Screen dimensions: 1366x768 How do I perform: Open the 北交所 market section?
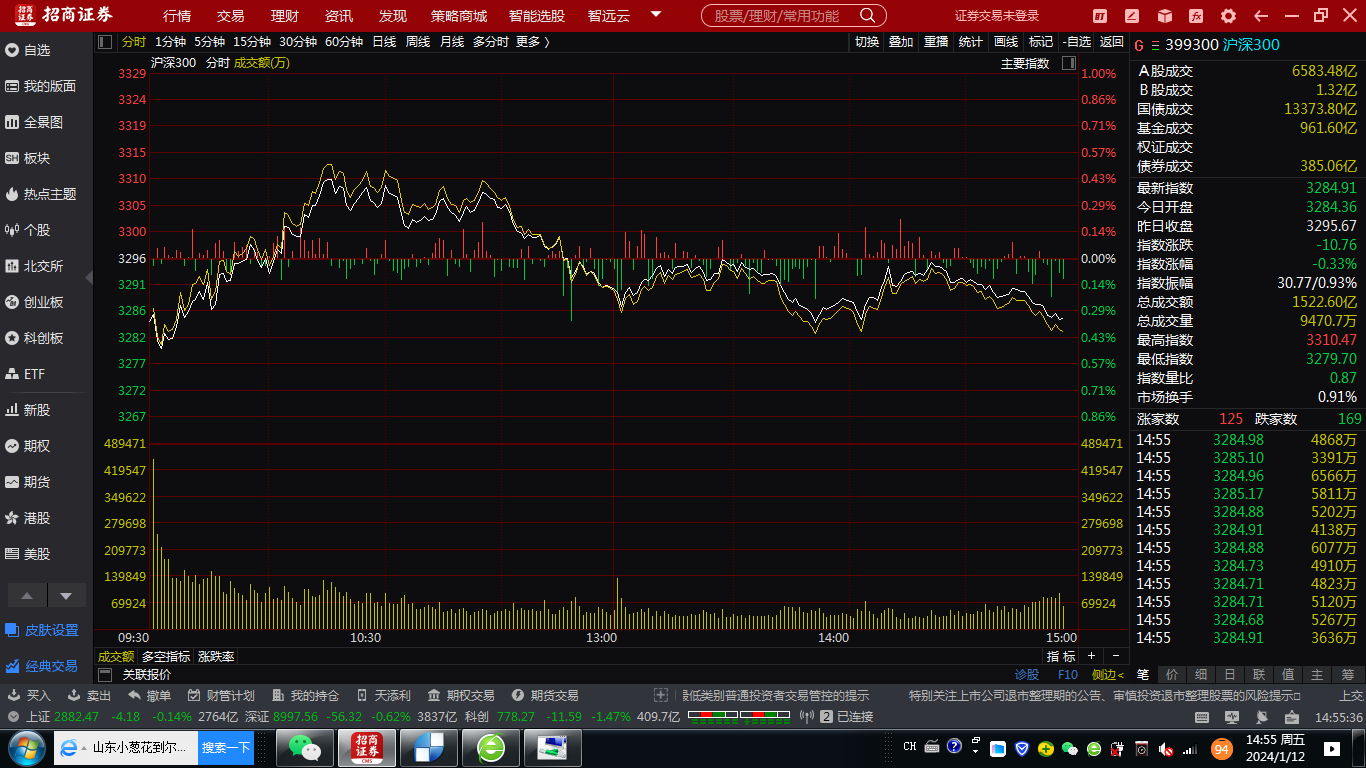[34, 266]
